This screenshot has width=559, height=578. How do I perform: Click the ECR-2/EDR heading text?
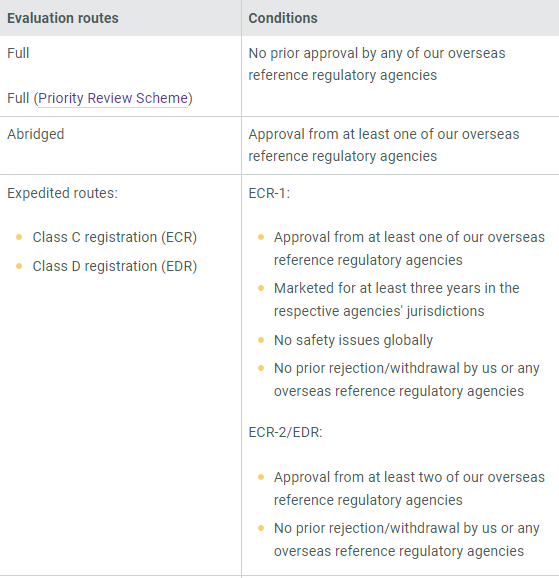285,432
